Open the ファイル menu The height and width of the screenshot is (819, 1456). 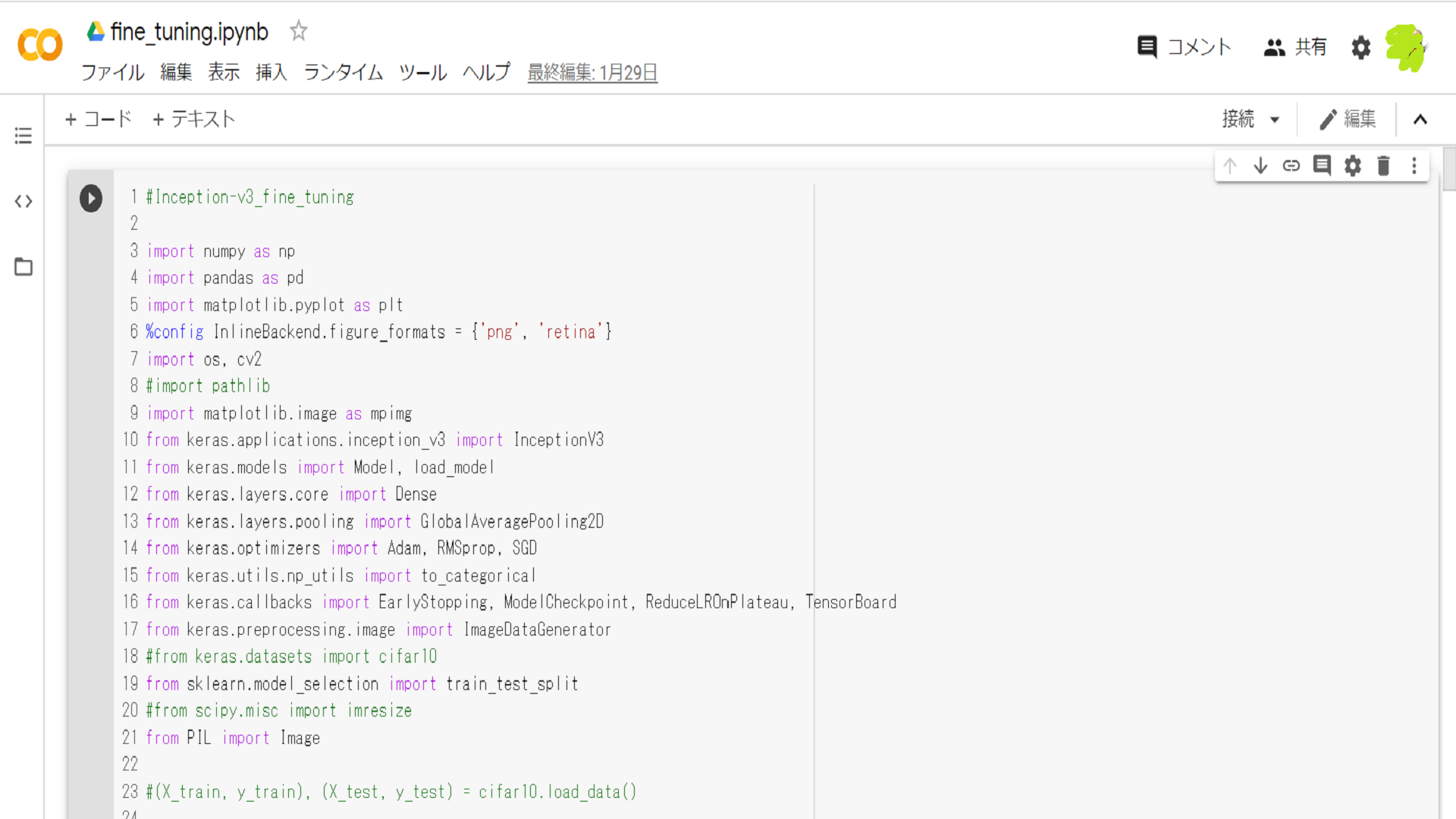point(112,73)
